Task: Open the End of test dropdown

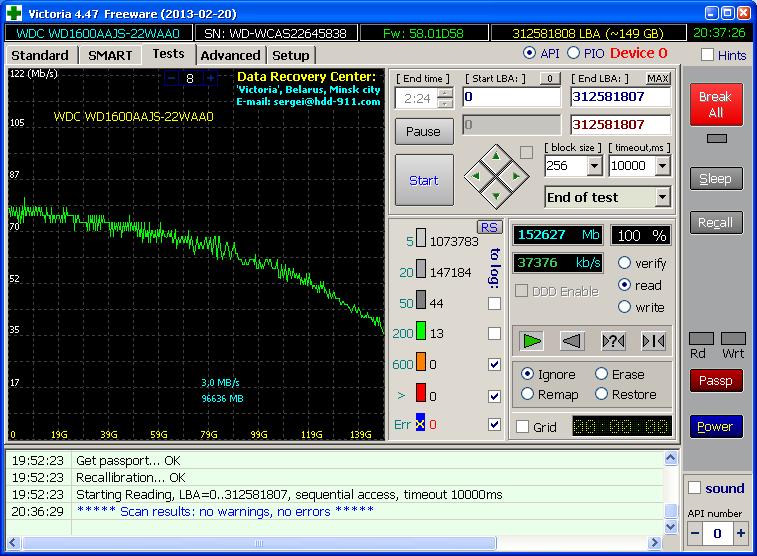Action: [662, 197]
